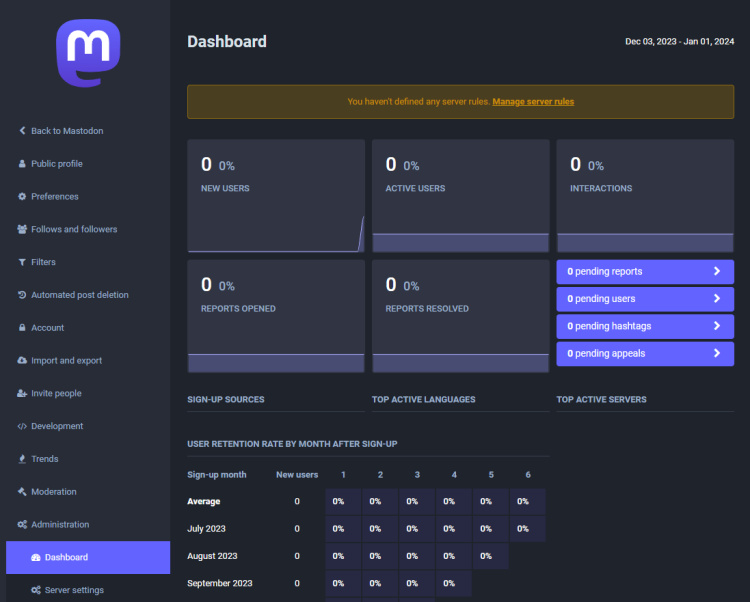Click the Back to Mastodon chevron icon
Viewport: 750px width, 602px height.
(x=22, y=131)
